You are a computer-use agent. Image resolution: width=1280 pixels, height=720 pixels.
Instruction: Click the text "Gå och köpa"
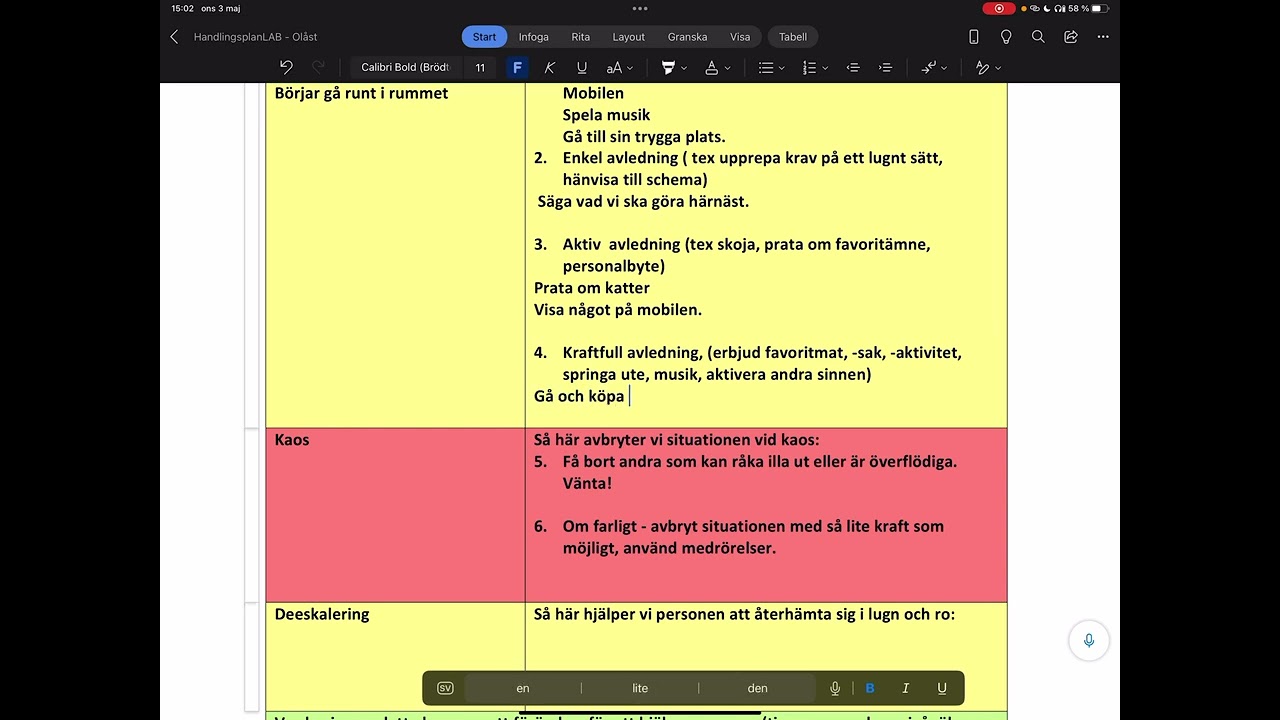(x=579, y=396)
